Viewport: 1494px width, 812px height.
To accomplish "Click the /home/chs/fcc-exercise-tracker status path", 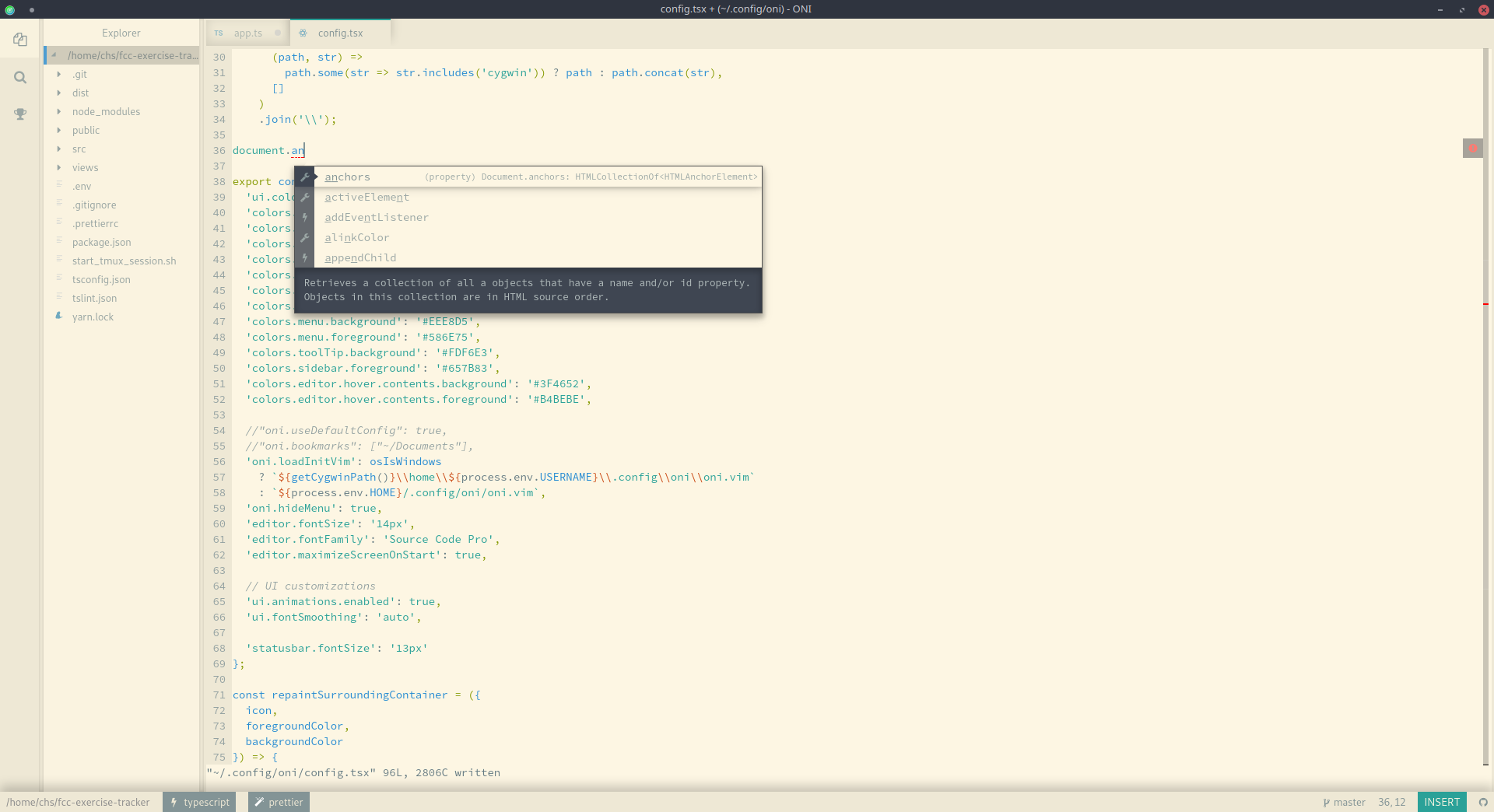I will click(x=78, y=802).
